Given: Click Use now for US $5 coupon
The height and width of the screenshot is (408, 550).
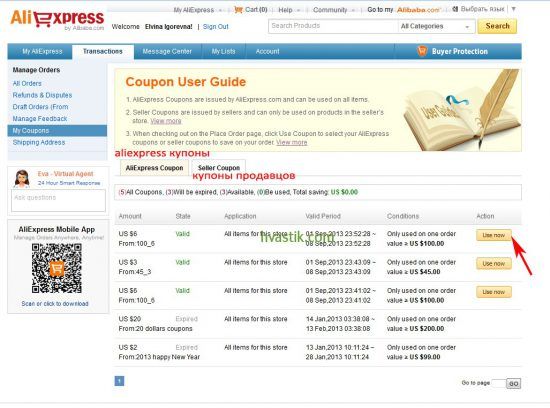Looking at the screenshot, I should pyautogui.click(x=494, y=292).
